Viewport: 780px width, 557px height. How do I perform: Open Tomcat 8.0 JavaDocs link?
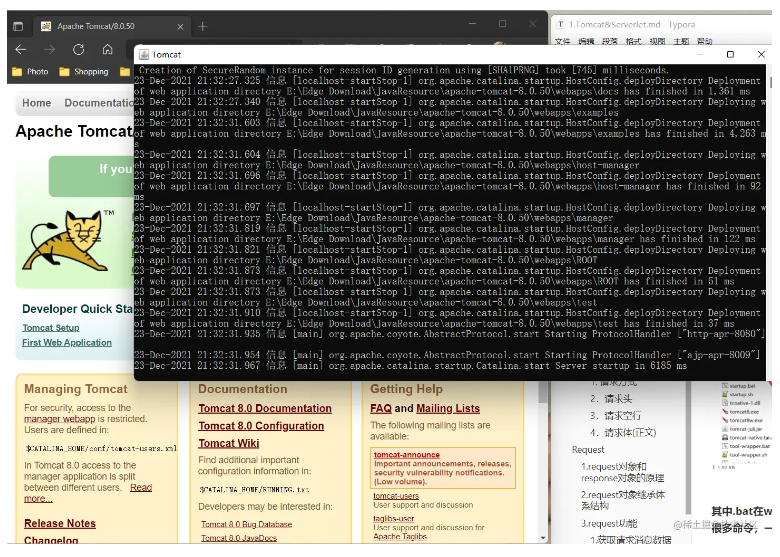pyautogui.click(x=239, y=538)
